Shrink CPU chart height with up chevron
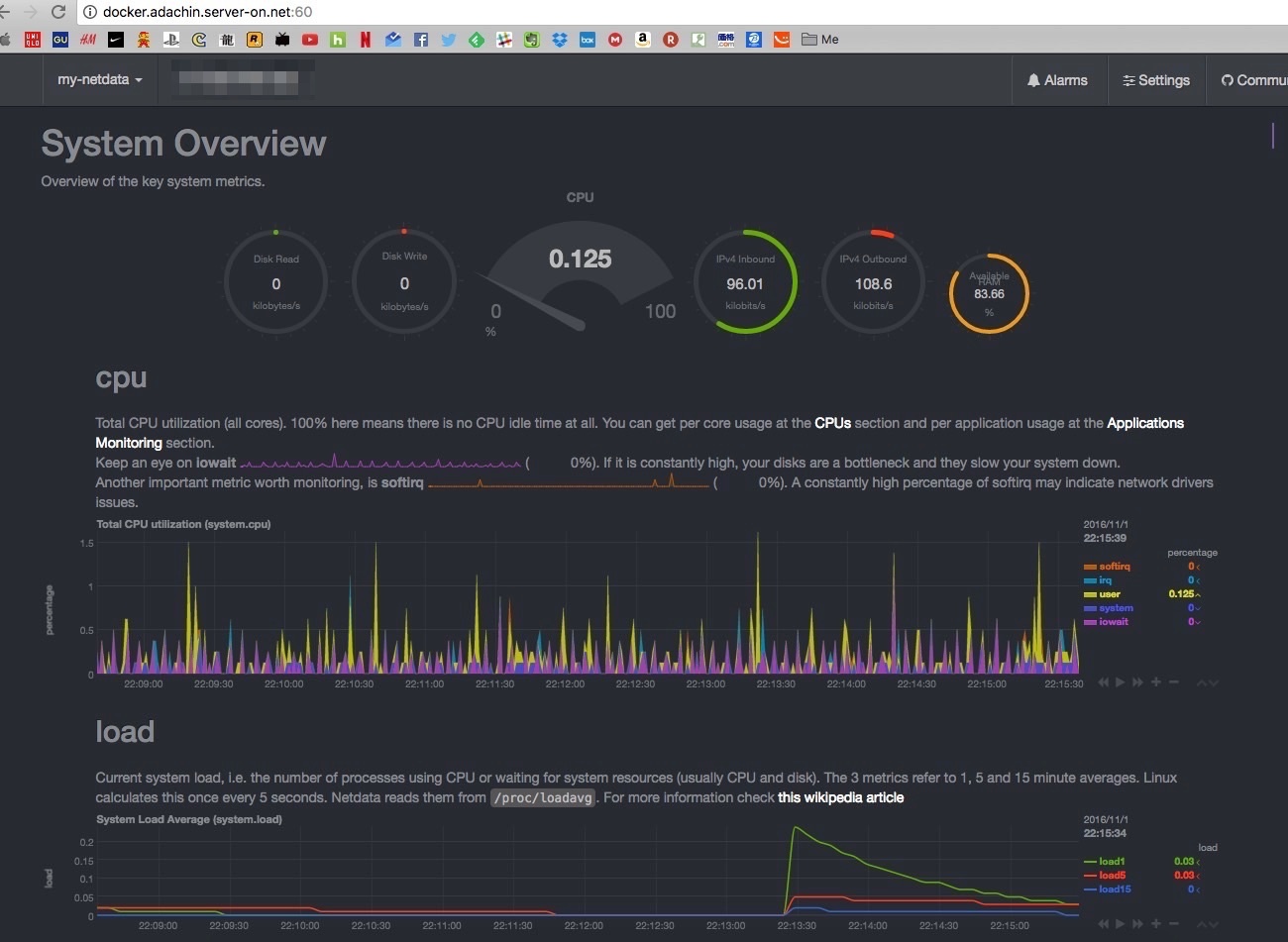This screenshot has width=1288, height=942. (1202, 682)
